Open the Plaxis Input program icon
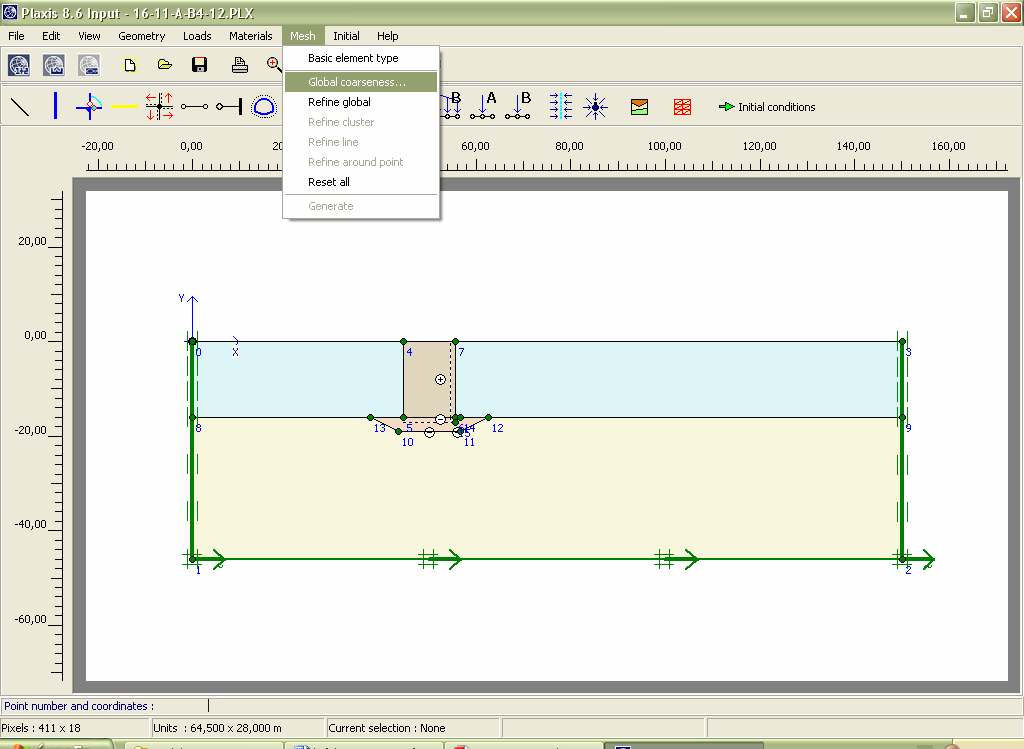The width and height of the screenshot is (1024, 749). point(18,65)
